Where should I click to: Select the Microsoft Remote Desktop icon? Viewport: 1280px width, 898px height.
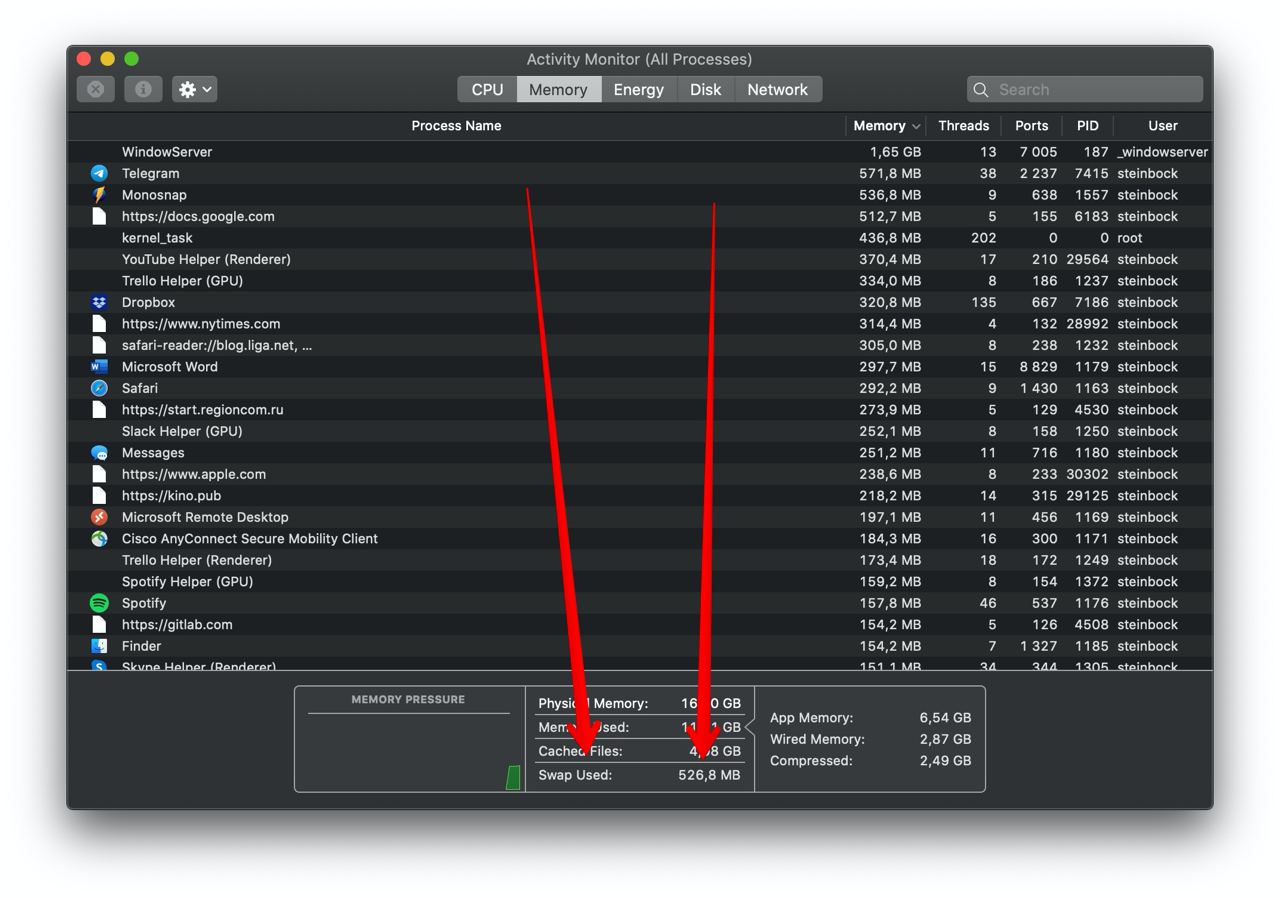click(99, 517)
